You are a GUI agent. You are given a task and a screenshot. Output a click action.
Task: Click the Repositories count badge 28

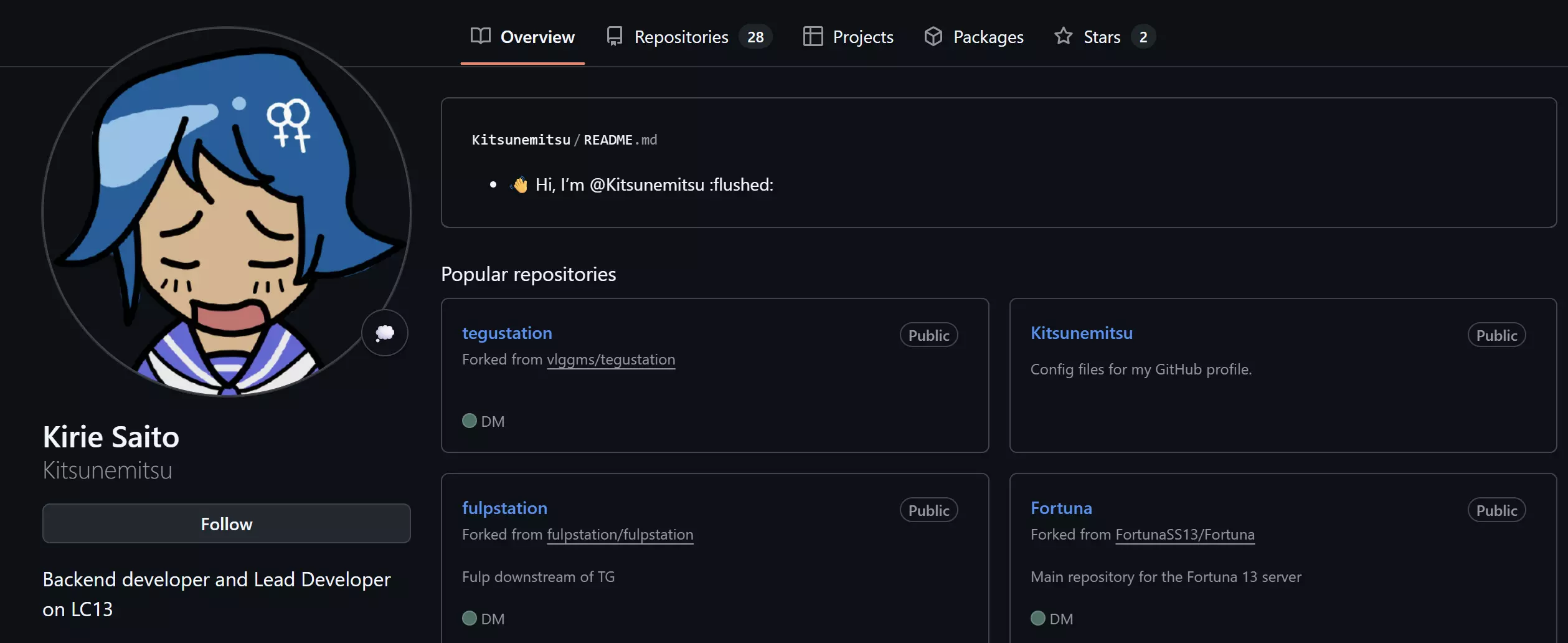click(755, 37)
